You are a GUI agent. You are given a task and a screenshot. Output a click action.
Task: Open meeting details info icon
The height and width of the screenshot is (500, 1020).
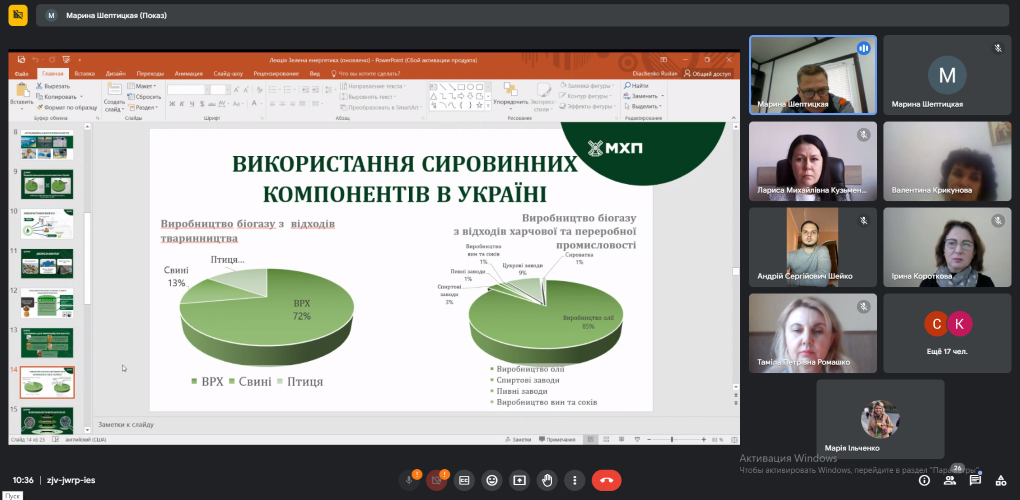point(924,480)
